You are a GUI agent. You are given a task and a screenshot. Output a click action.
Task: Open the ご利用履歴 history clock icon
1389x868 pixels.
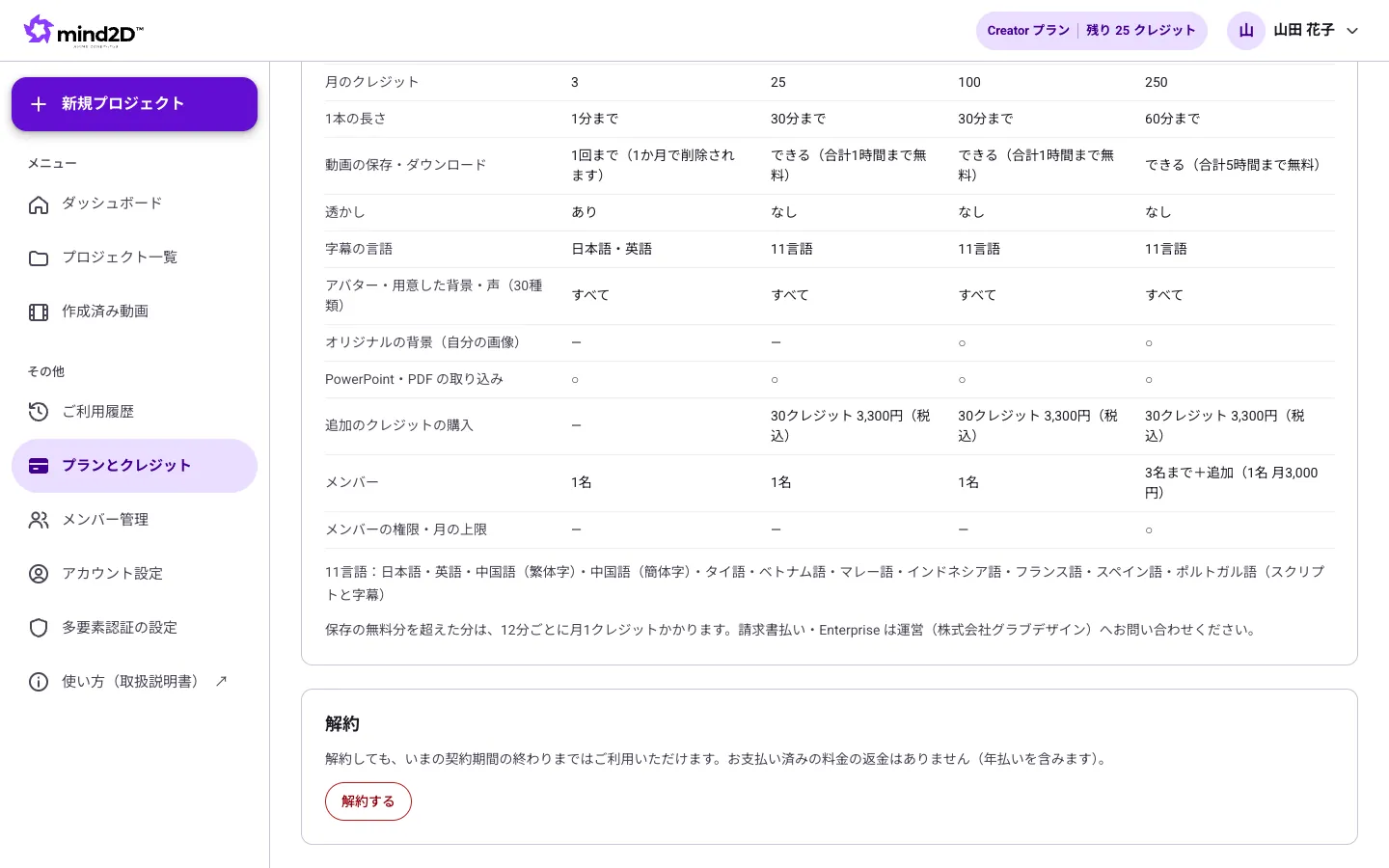click(39, 412)
